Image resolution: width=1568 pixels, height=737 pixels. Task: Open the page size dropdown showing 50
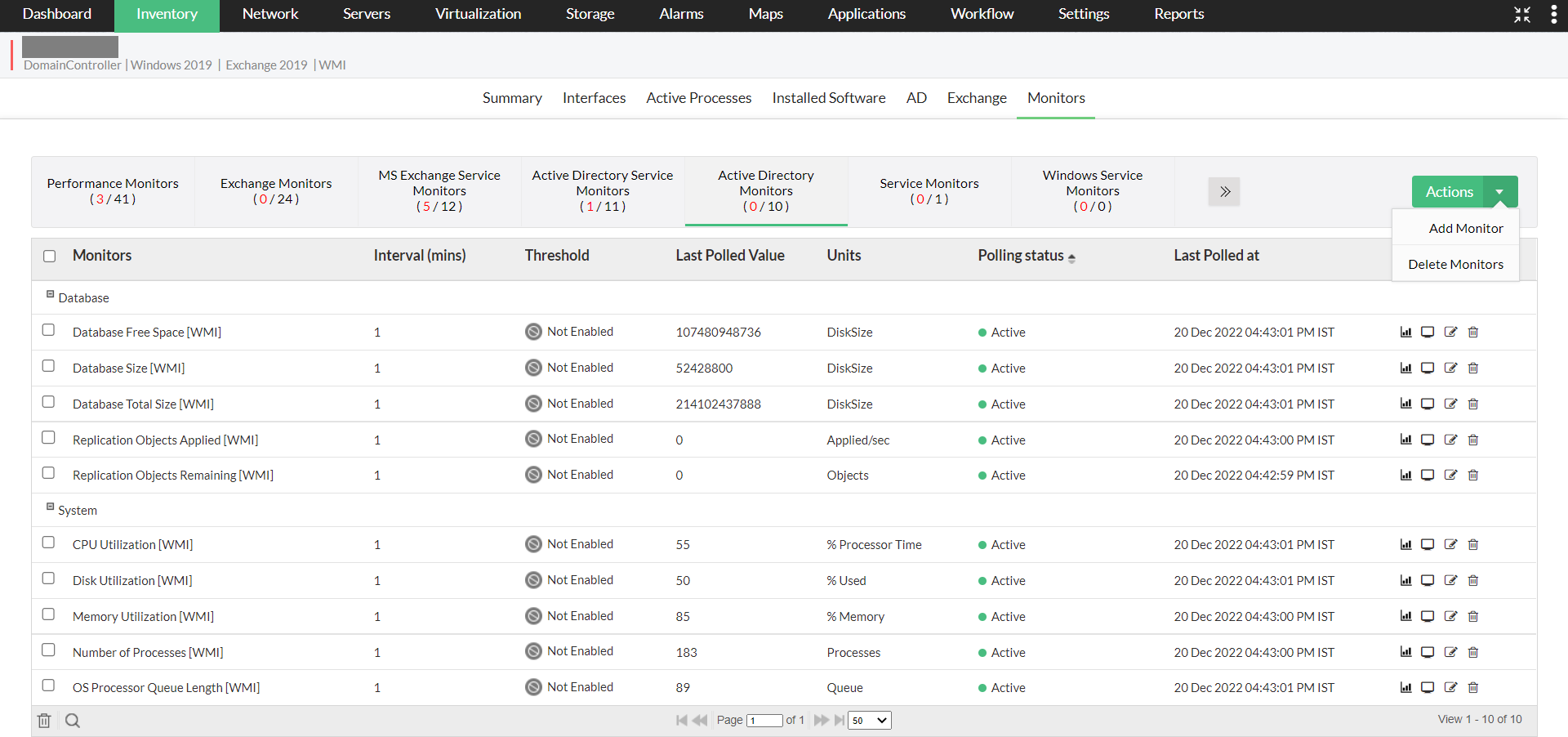point(869,721)
